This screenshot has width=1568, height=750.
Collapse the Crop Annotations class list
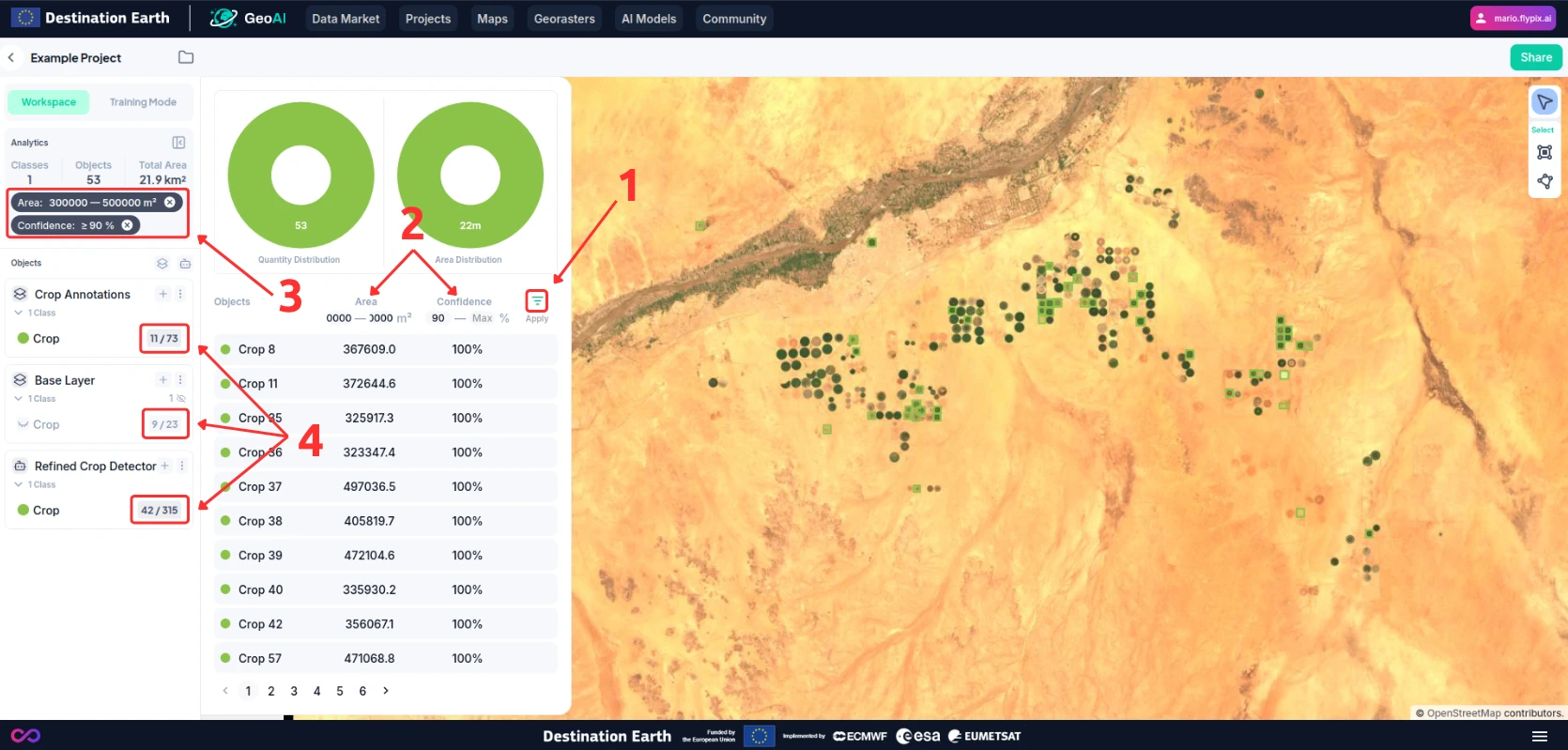pyautogui.click(x=19, y=314)
